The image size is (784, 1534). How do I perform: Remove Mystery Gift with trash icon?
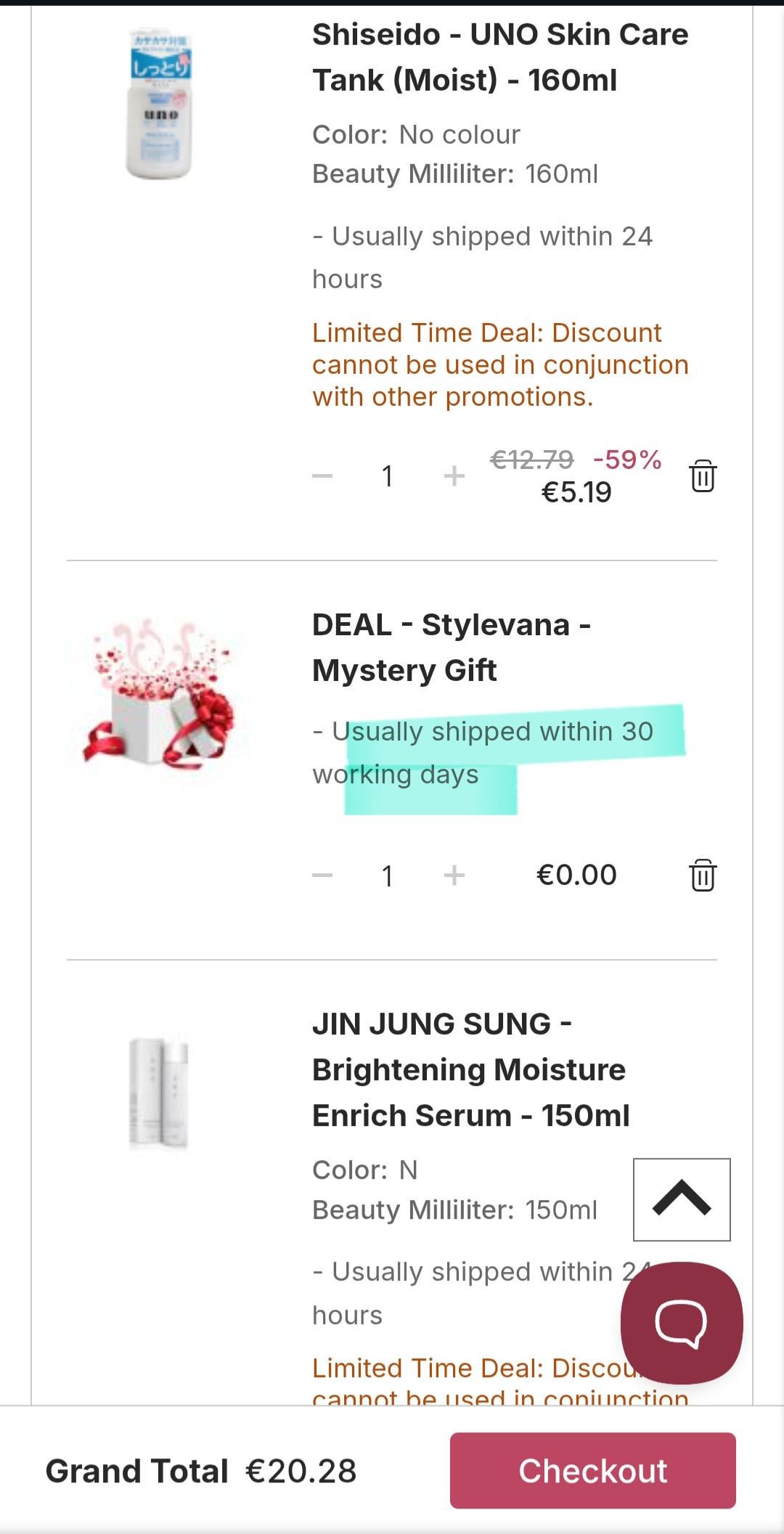coord(703,875)
